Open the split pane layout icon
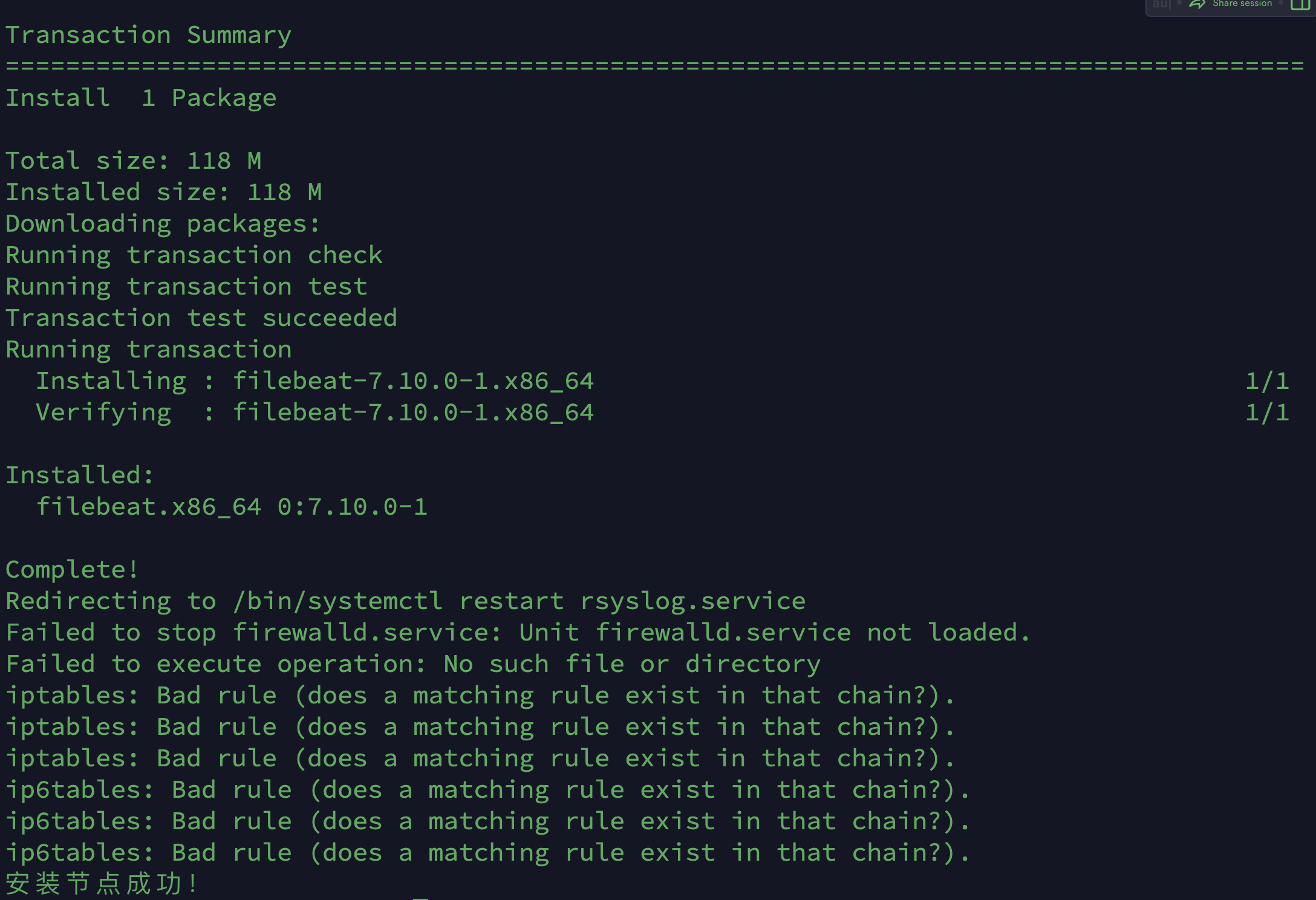Viewport: 1316px width, 900px height. pos(1300,4)
